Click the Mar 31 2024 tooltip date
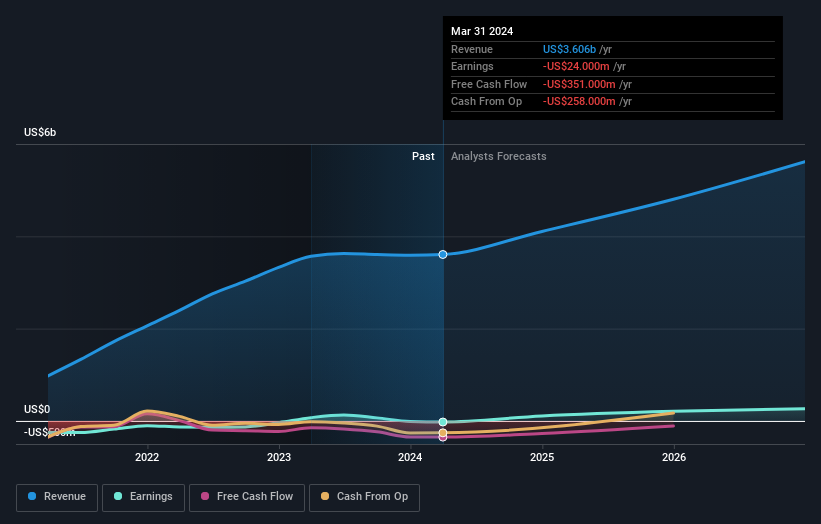 click(x=482, y=31)
